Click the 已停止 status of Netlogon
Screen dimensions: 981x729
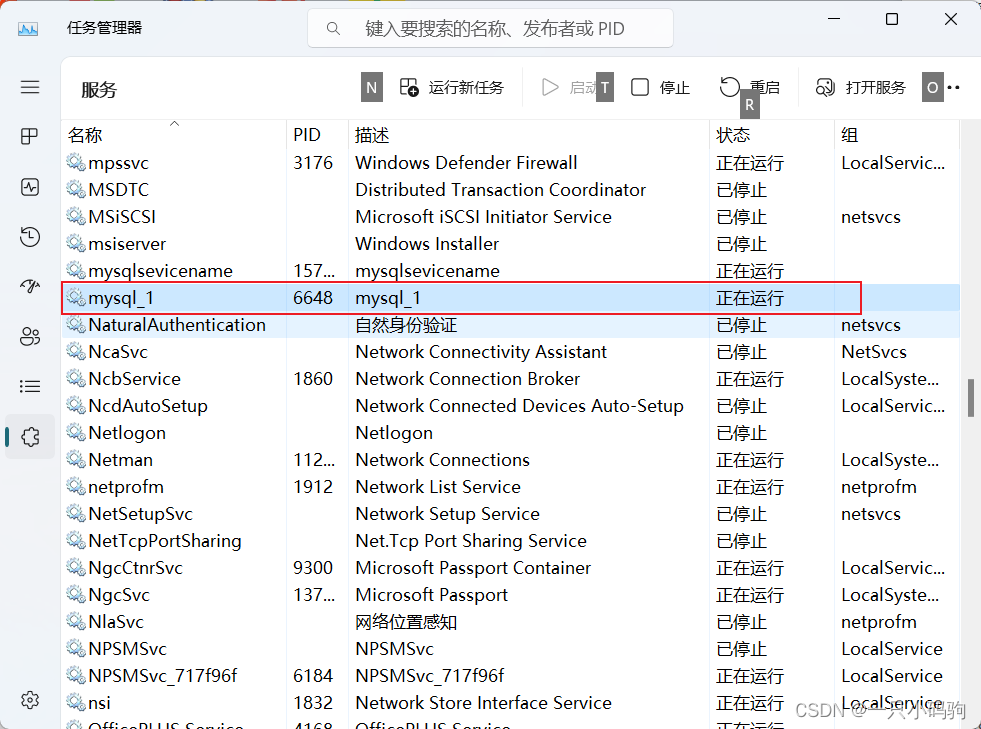(741, 433)
